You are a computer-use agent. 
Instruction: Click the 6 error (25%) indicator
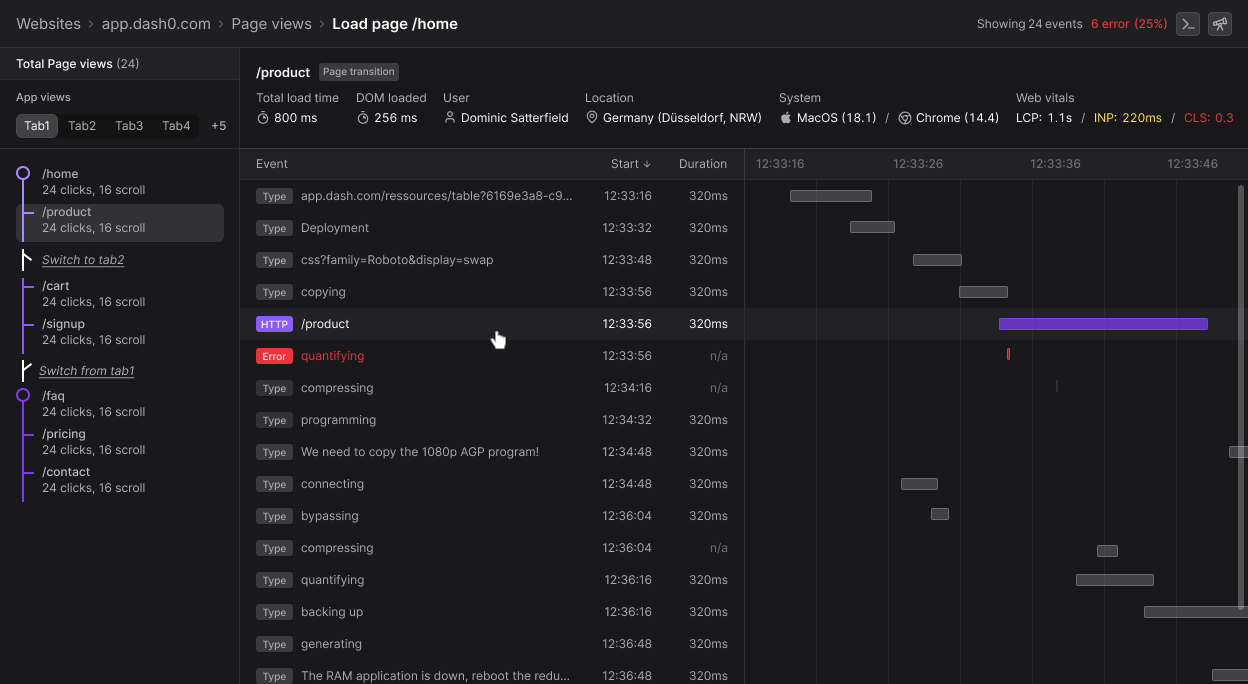[x=1129, y=24]
